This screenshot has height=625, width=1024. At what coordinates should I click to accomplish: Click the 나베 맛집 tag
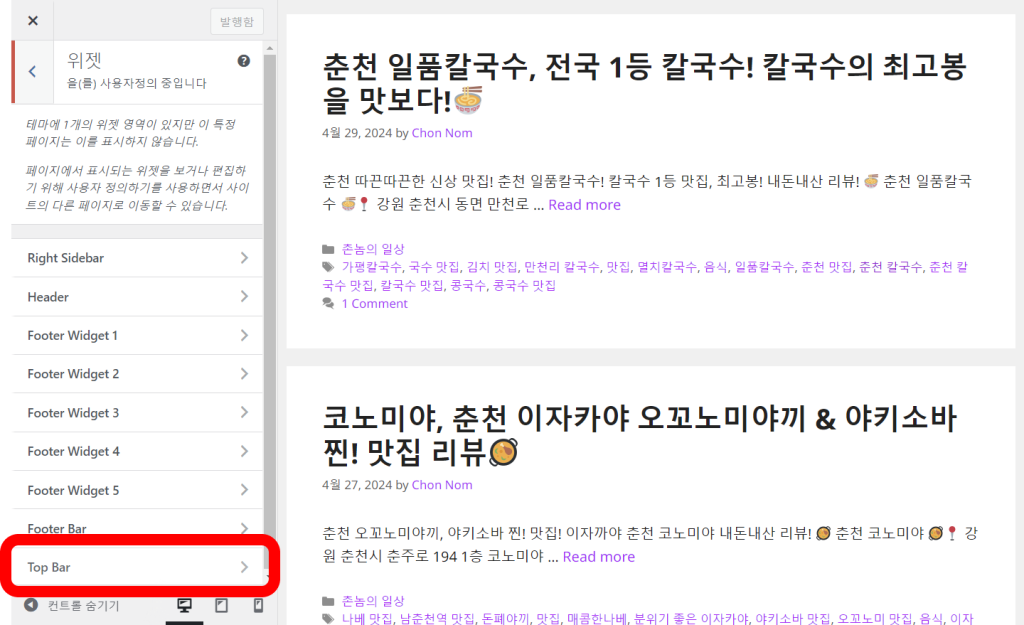click(x=367, y=618)
